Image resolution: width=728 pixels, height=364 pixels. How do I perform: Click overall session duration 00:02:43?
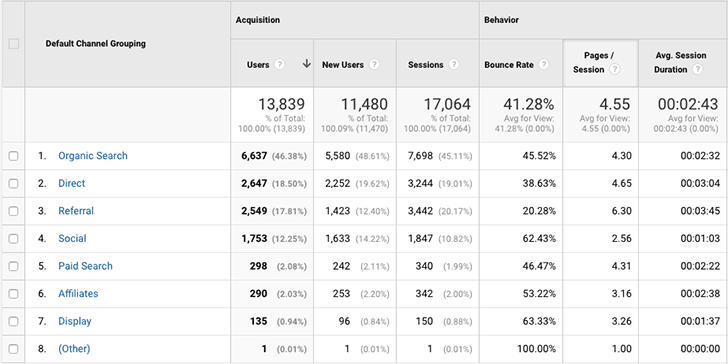point(688,104)
